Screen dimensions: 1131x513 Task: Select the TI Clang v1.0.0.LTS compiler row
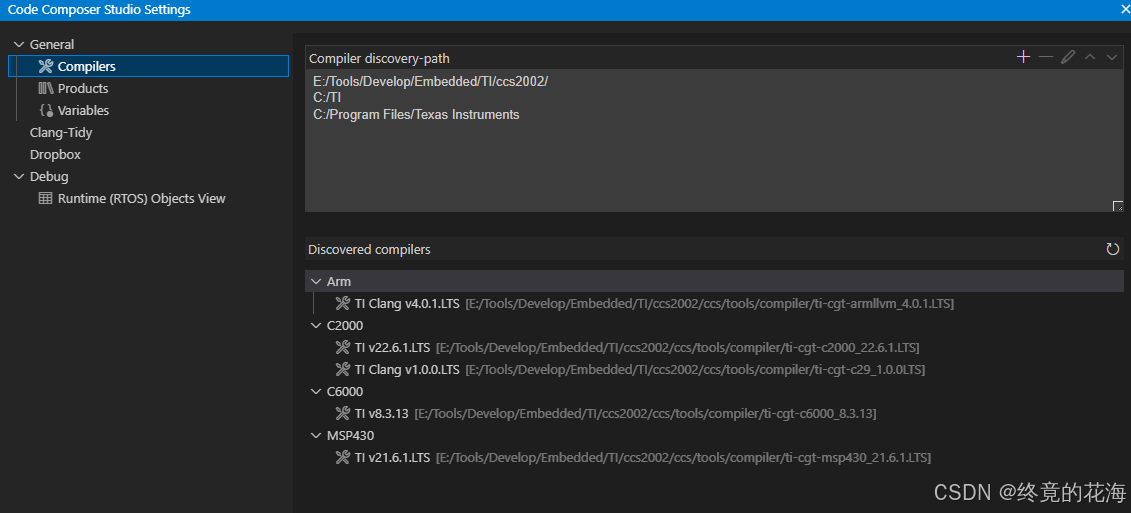tap(714, 369)
